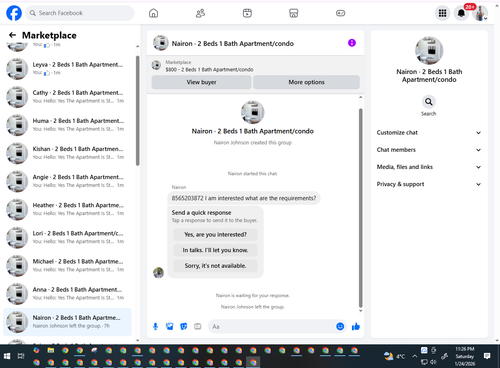This screenshot has height=368, width=500.
Task: Select Nairon conversation in chat list
Action: (x=67, y=322)
